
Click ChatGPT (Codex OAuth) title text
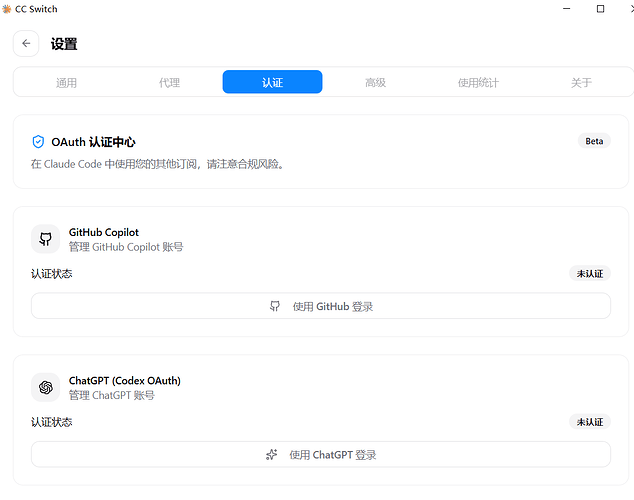pyautogui.click(x=125, y=381)
